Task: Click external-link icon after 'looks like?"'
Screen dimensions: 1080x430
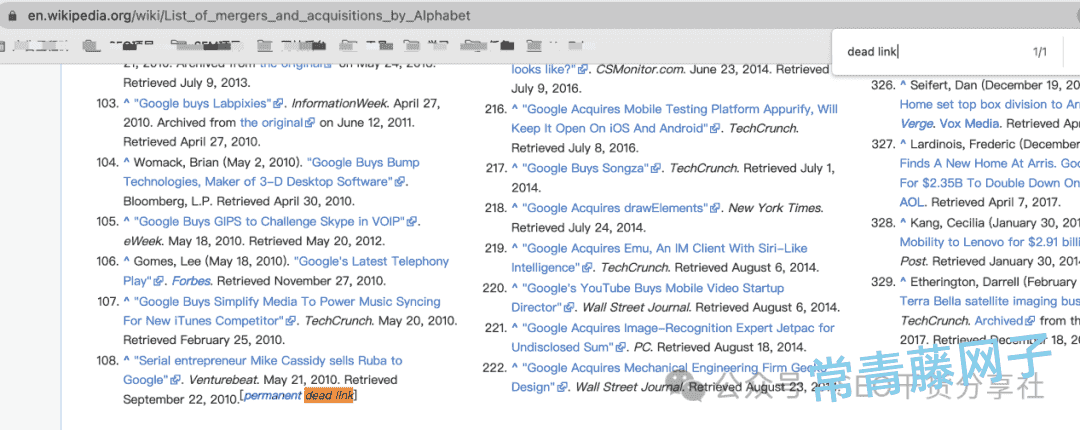Action: point(583,70)
